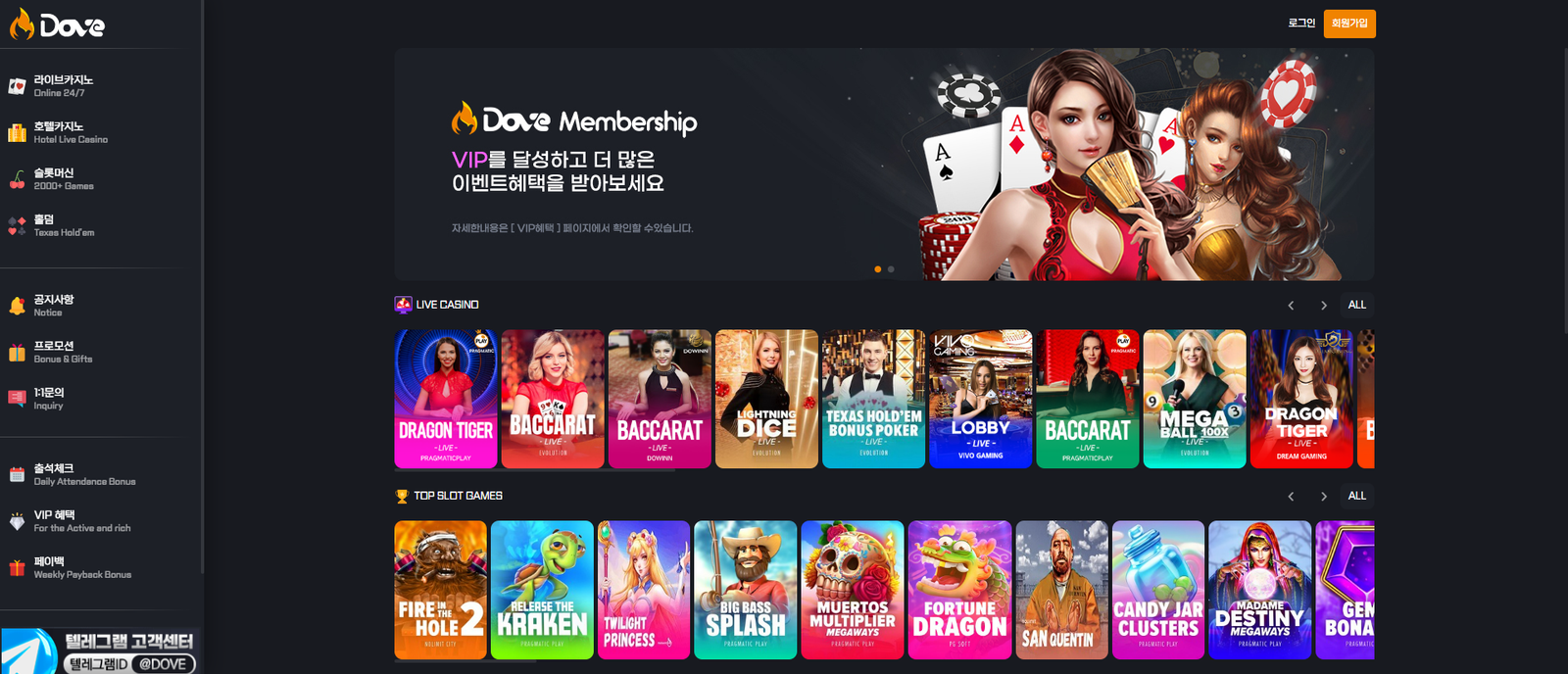Go to previous Live Casino games chevron
Viewport: 1568px width, 674px height.
click(x=1291, y=306)
